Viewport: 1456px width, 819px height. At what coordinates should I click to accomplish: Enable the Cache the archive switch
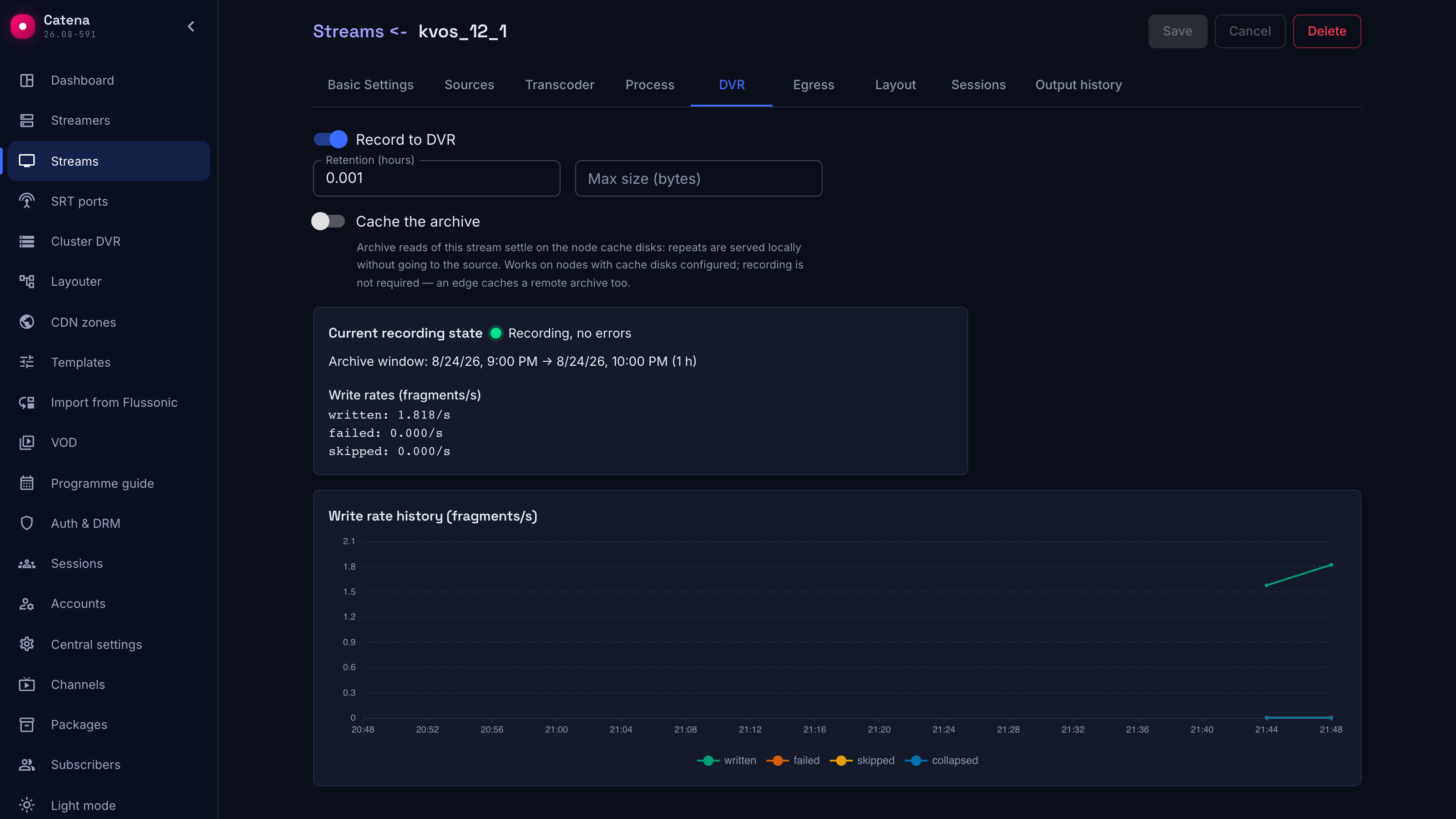click(329, 221)
